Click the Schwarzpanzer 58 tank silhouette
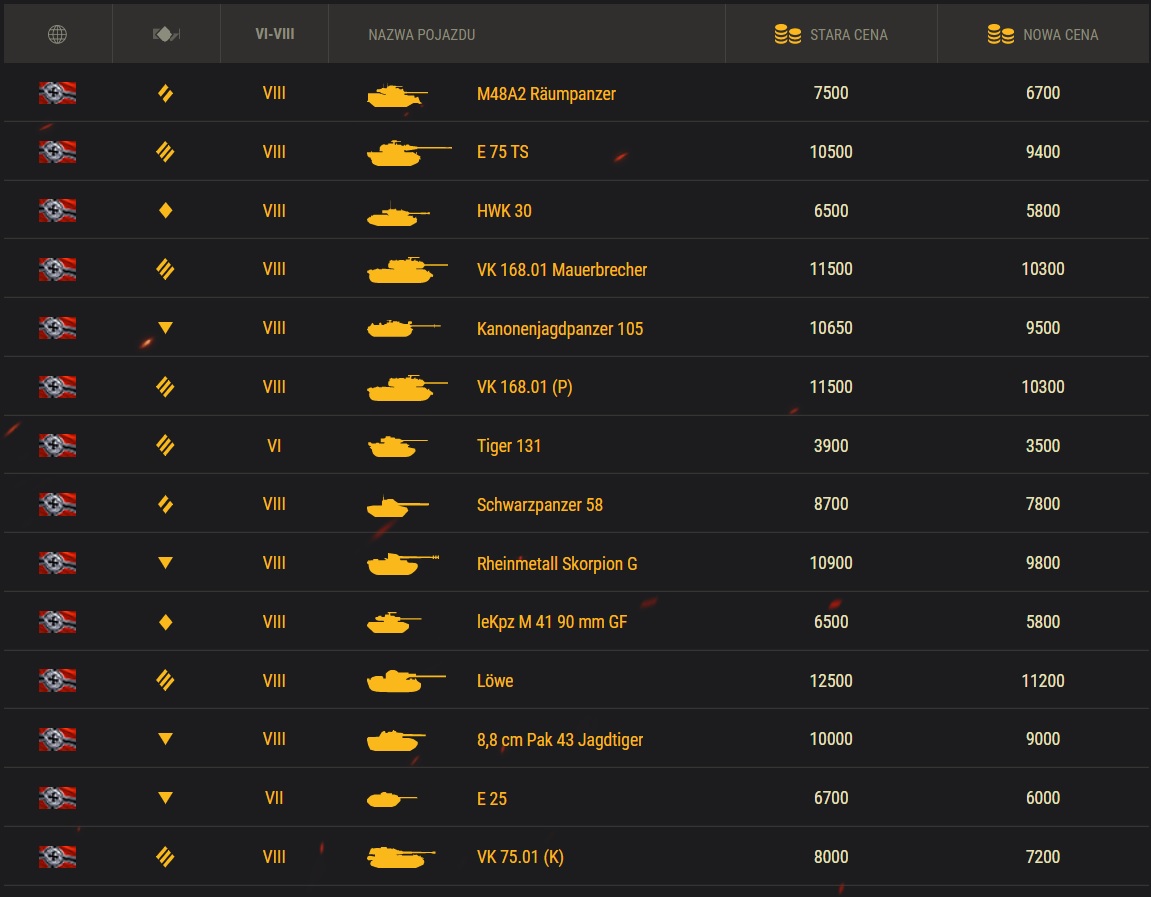 [398, 506]
